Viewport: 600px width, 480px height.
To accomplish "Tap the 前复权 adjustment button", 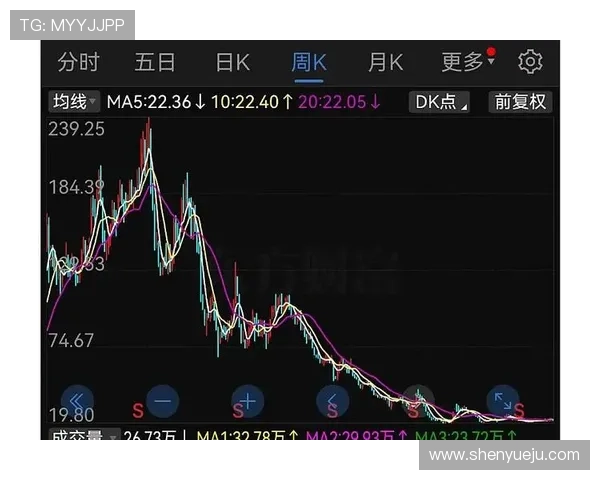I will [x=520, y=102].
